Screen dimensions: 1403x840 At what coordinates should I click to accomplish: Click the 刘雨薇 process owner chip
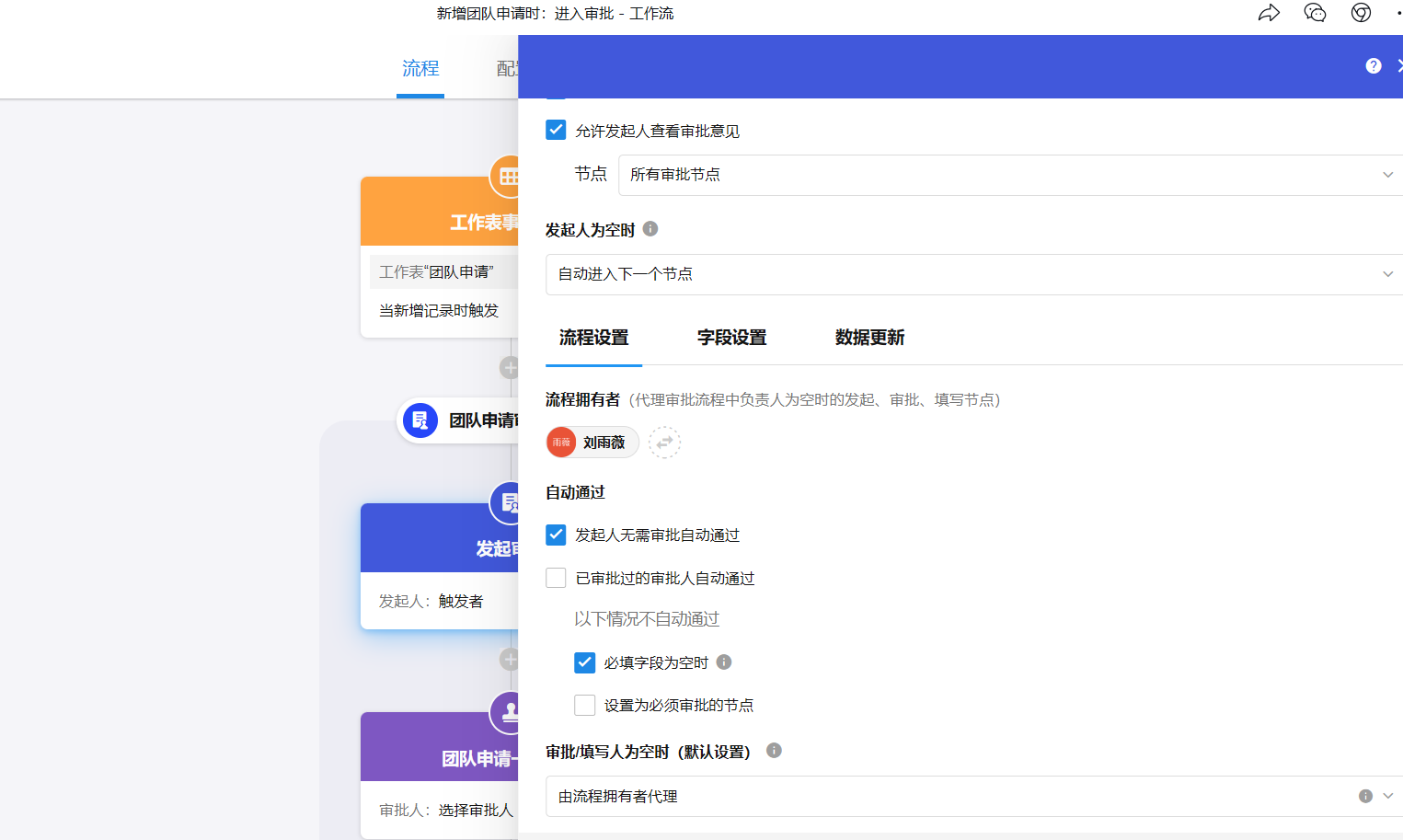coord(592,443)
